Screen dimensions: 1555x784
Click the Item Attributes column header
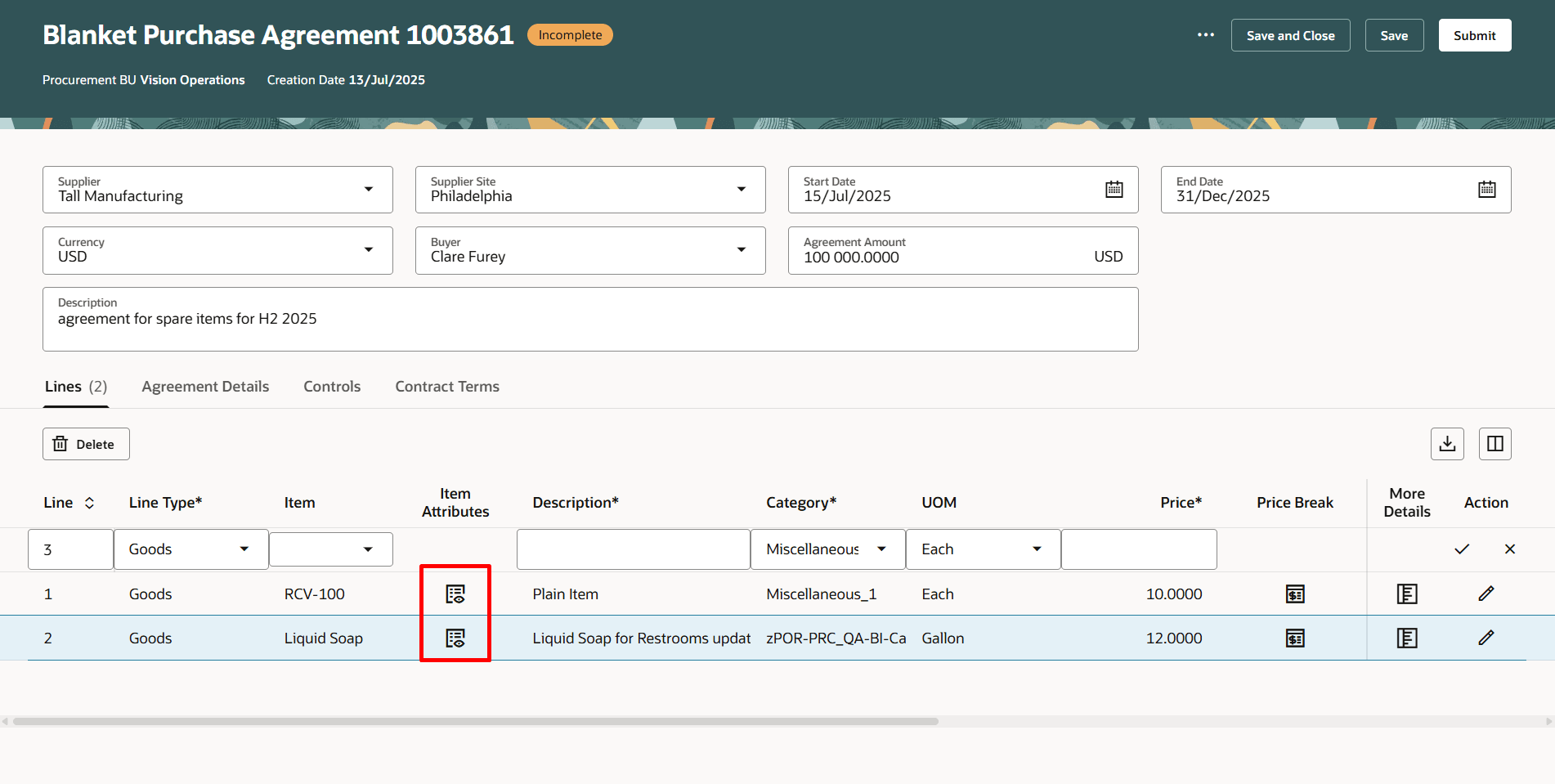[455, 503]
